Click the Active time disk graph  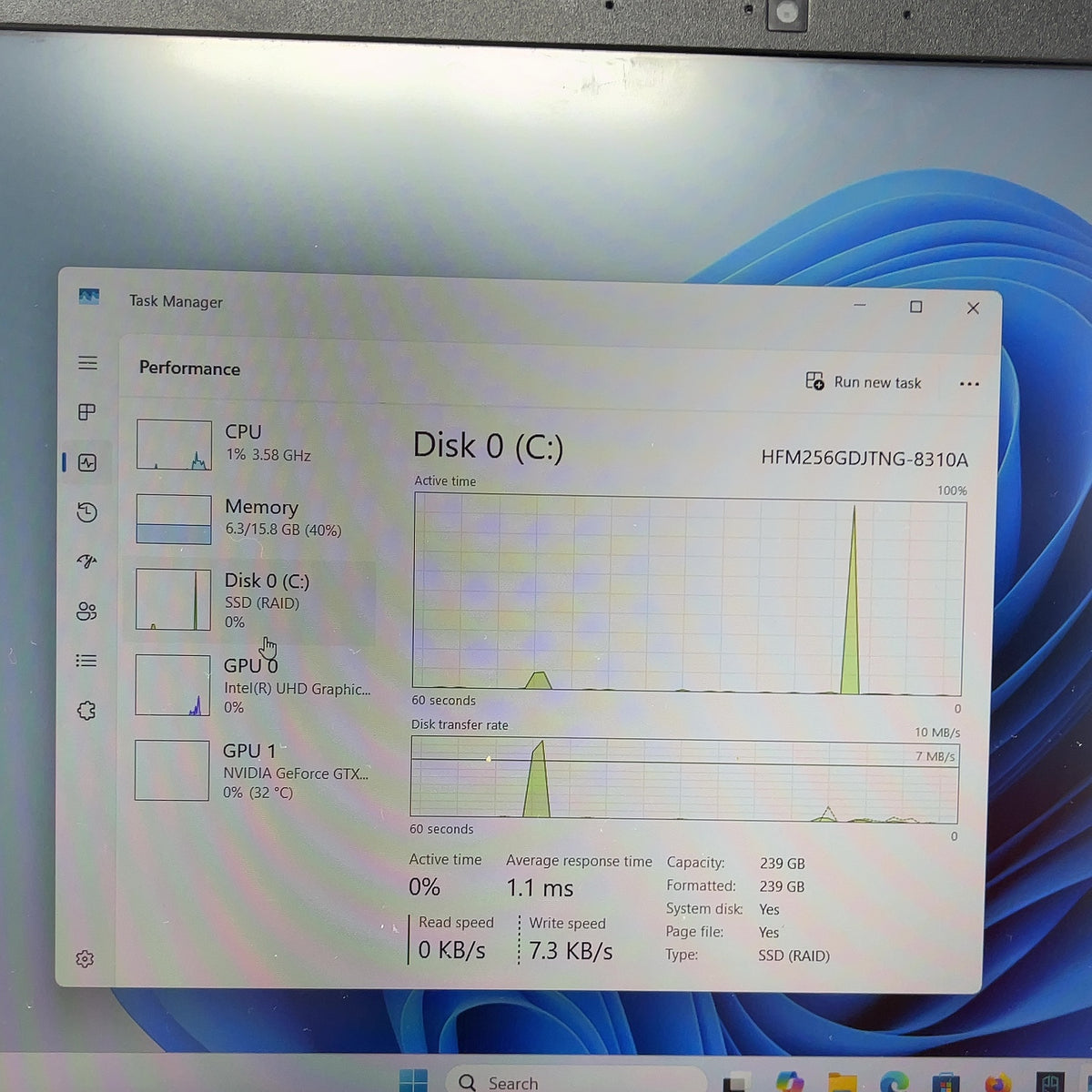(x=688, y=594)
